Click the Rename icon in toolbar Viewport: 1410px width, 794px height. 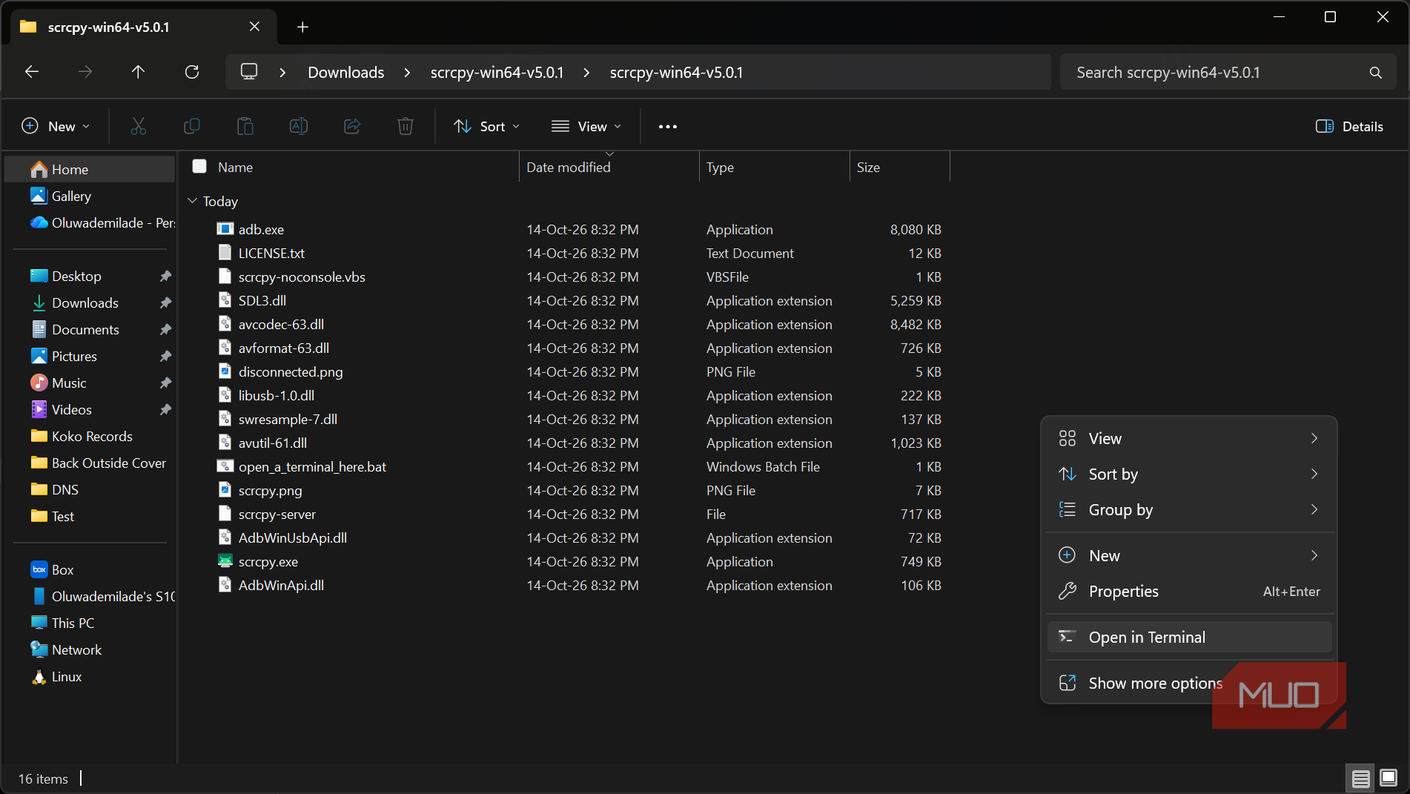pyautogui.click(x=298, y=126)
